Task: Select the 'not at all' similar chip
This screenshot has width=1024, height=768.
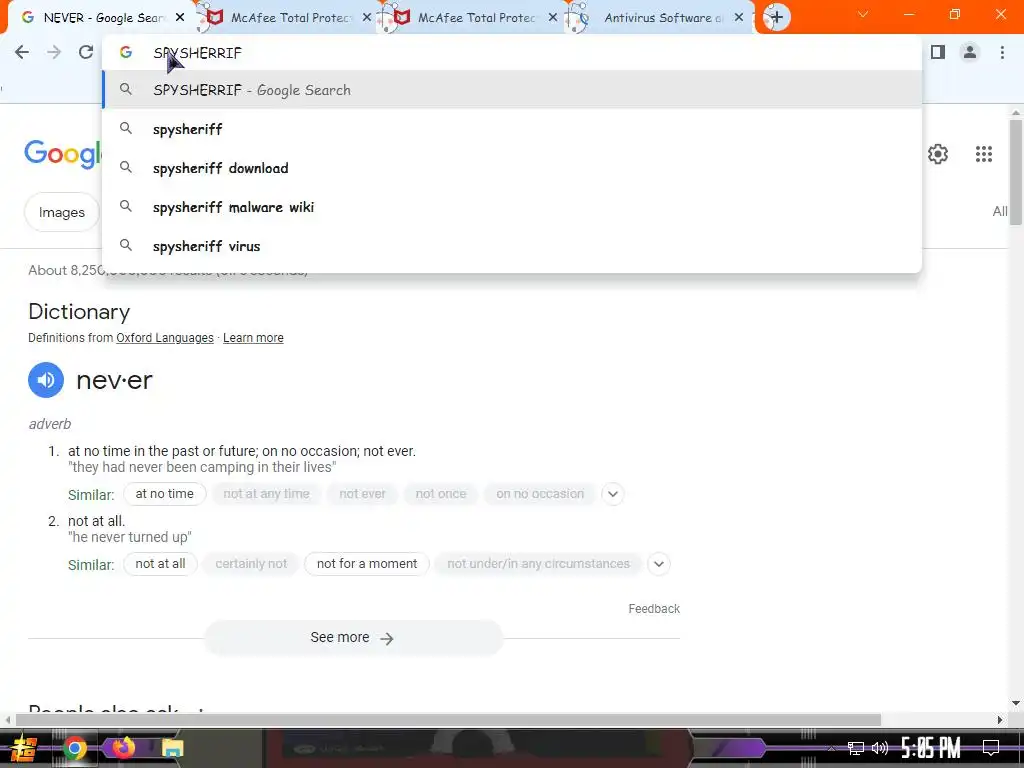Action: [160, 564]
